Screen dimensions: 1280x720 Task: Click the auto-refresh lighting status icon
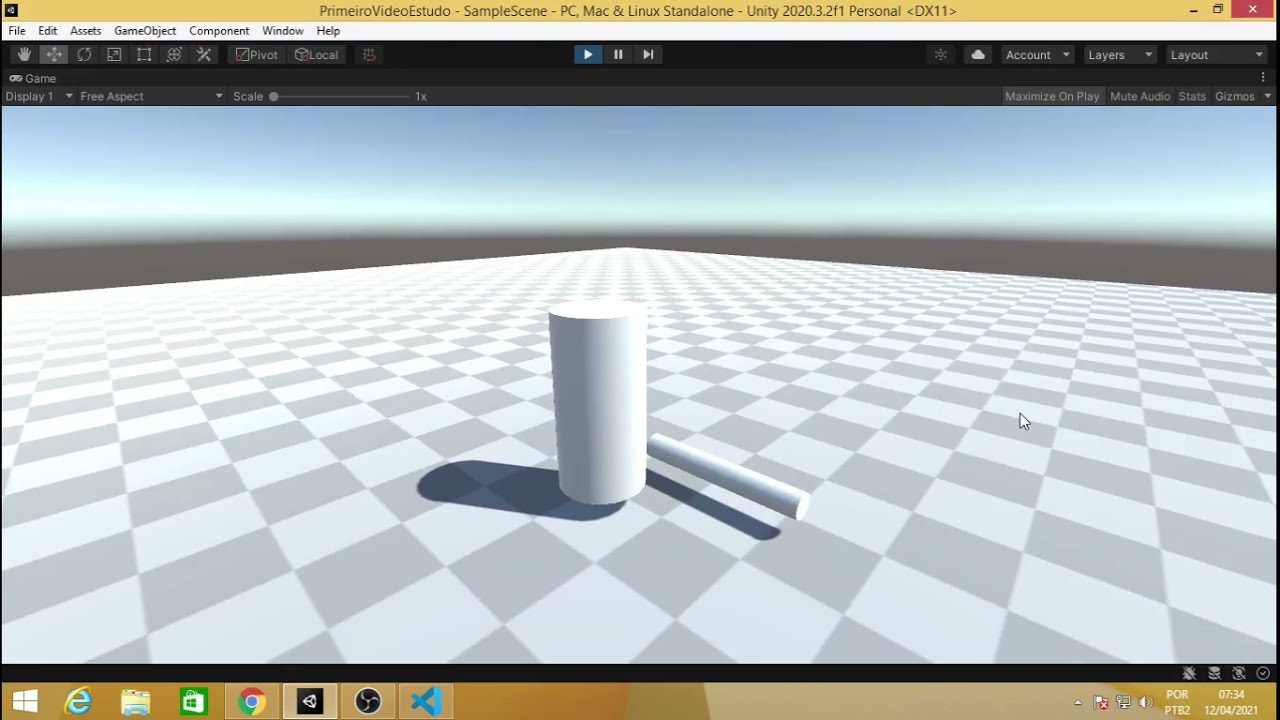(x=1239, y=673)
